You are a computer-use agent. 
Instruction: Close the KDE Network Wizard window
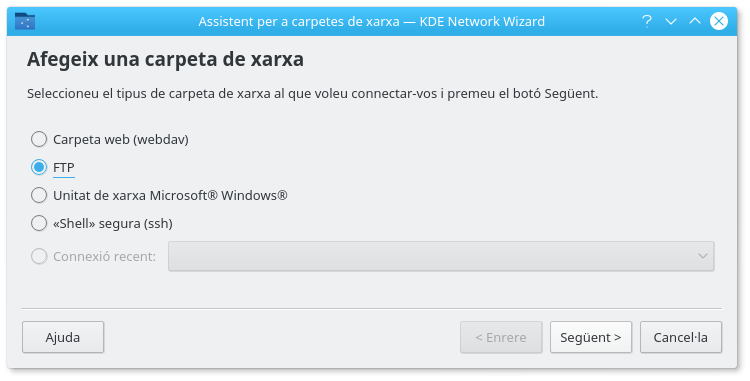tap(718, 21)
